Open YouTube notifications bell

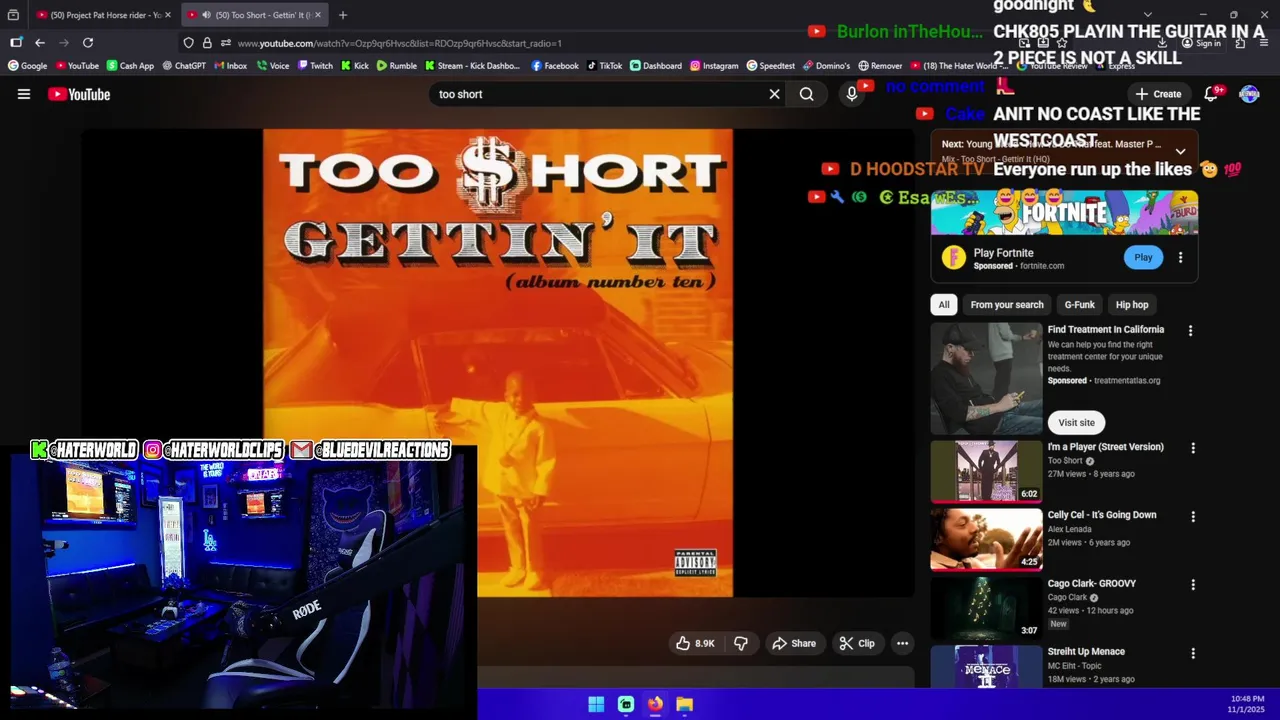pyautogui.click(x=1211, y=94)
